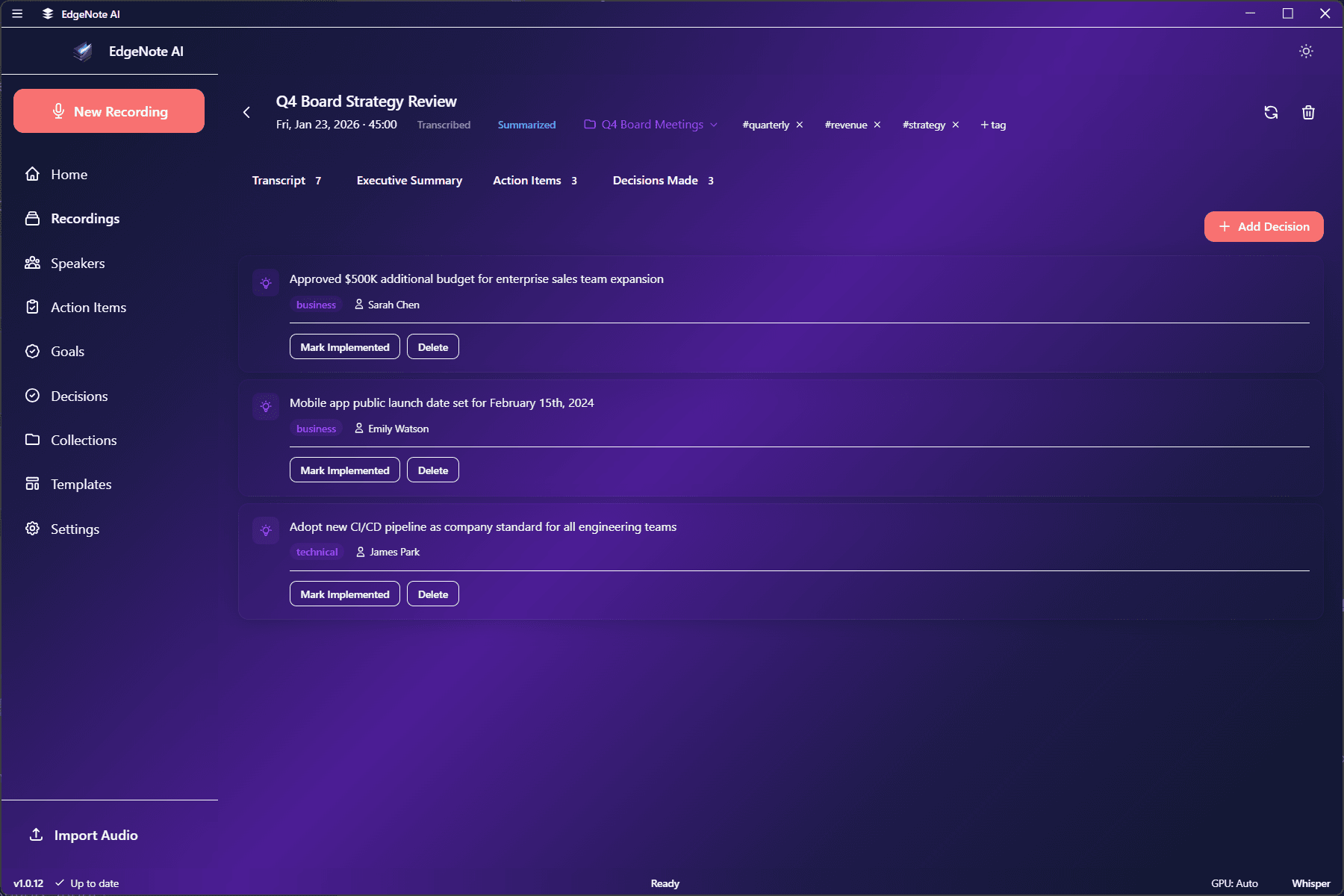Add a new tag with + tag

pos(993,125)
